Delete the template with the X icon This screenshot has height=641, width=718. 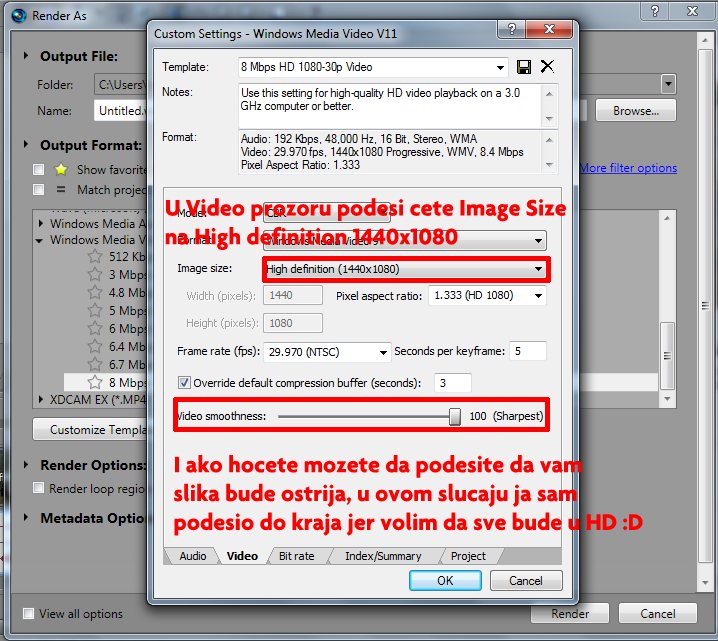(x=547, y=67)
